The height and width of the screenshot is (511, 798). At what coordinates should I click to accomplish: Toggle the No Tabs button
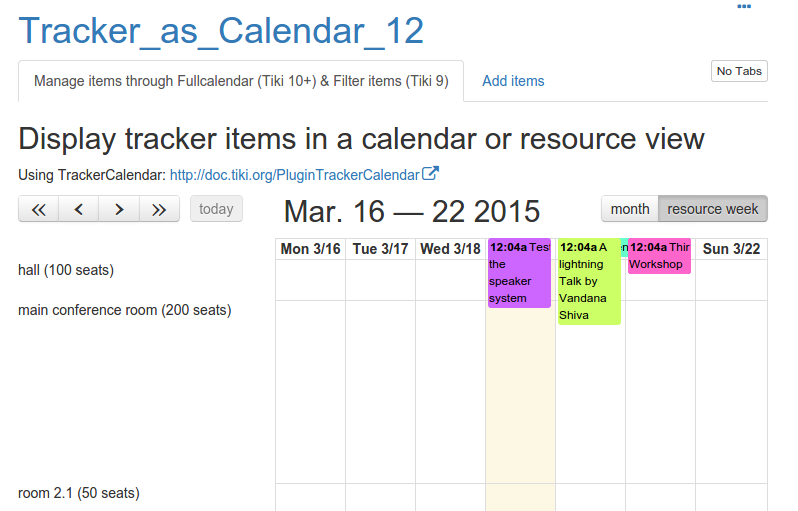tap(739, 71)
